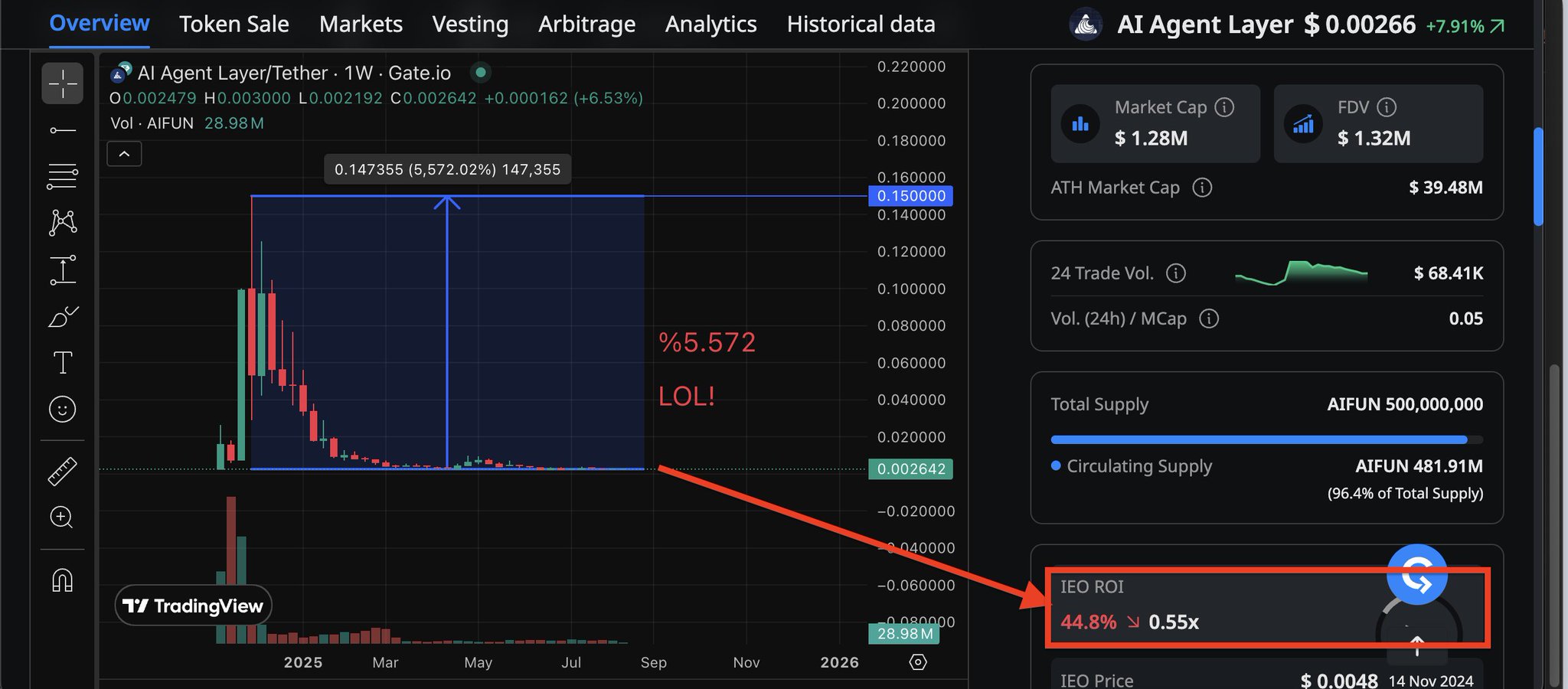Open the emoji icons tool
Screen dimensions: 1568x689
pos(62,410)
